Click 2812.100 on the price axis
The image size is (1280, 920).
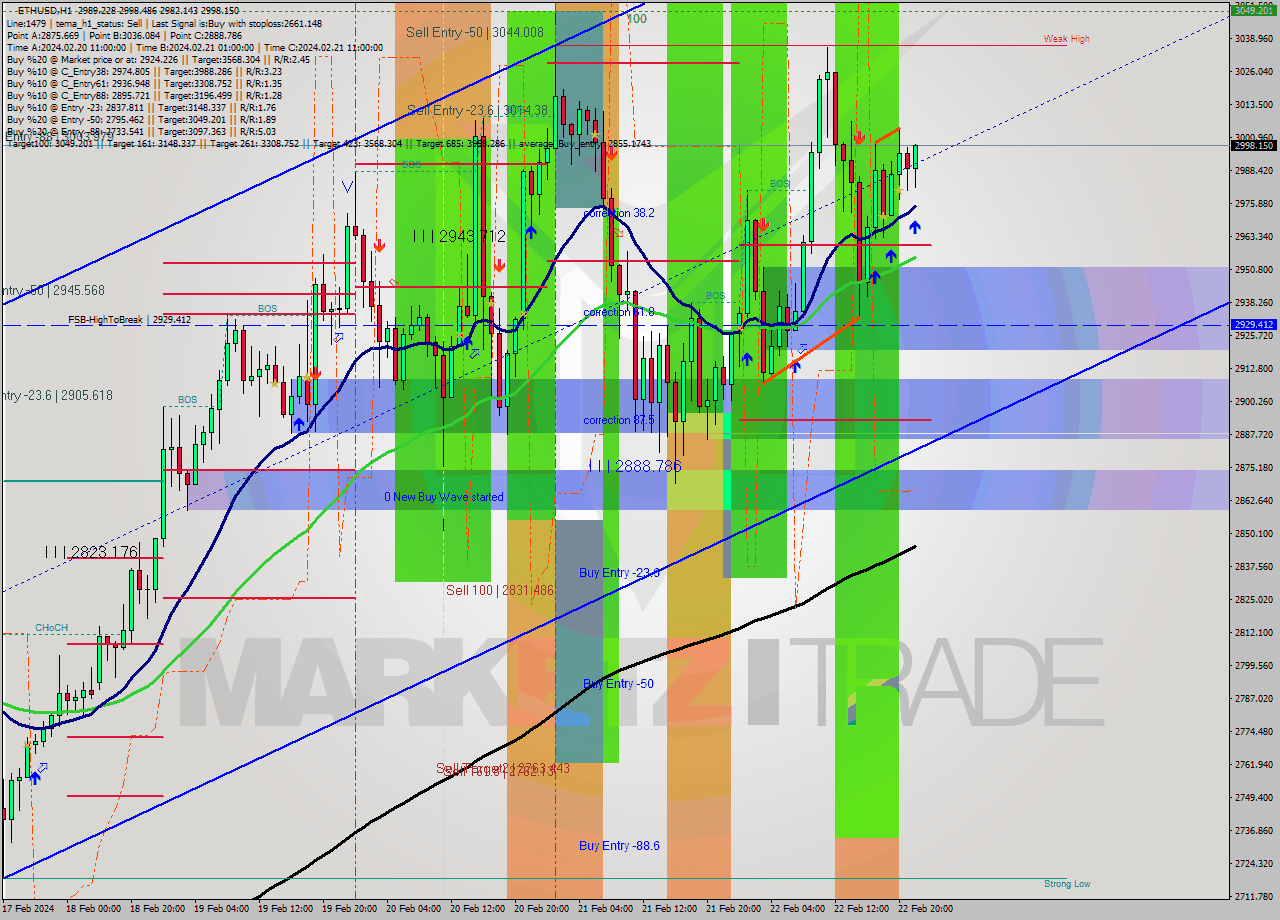coord(1254,633)
